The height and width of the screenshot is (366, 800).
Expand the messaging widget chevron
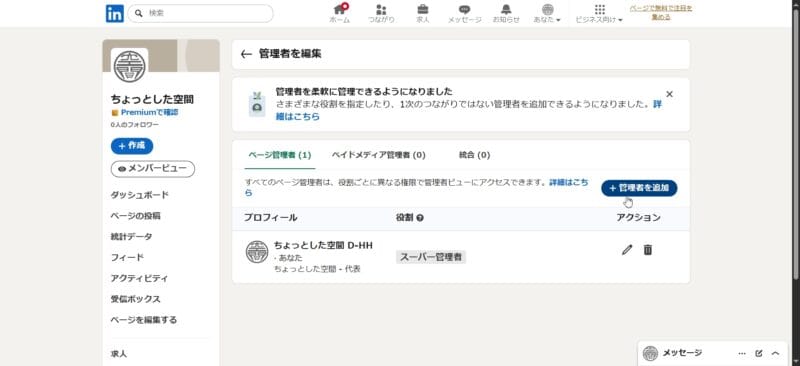pos(776,353)
